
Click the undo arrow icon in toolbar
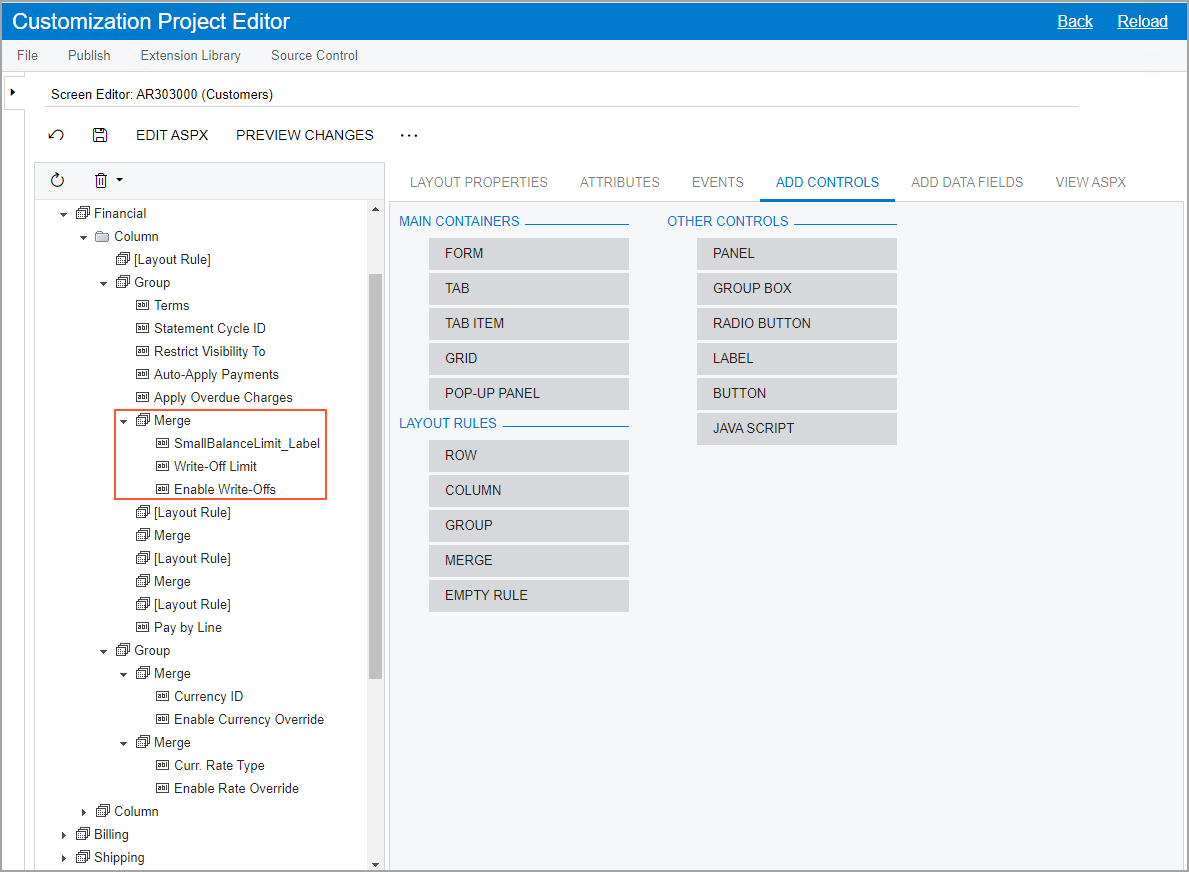click(57, 135)
